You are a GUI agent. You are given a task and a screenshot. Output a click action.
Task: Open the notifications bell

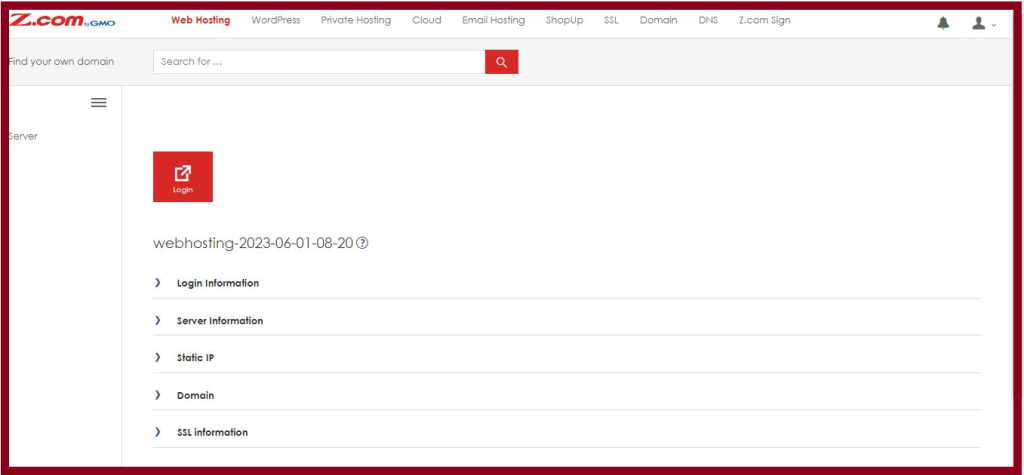point(943,24)
